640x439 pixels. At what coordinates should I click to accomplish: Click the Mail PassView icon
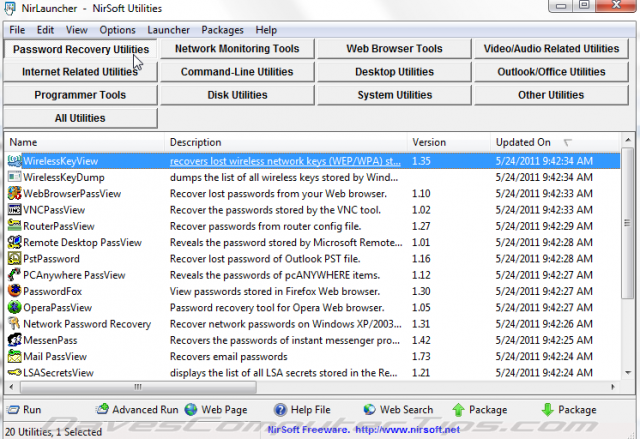(x=14, y=356)
